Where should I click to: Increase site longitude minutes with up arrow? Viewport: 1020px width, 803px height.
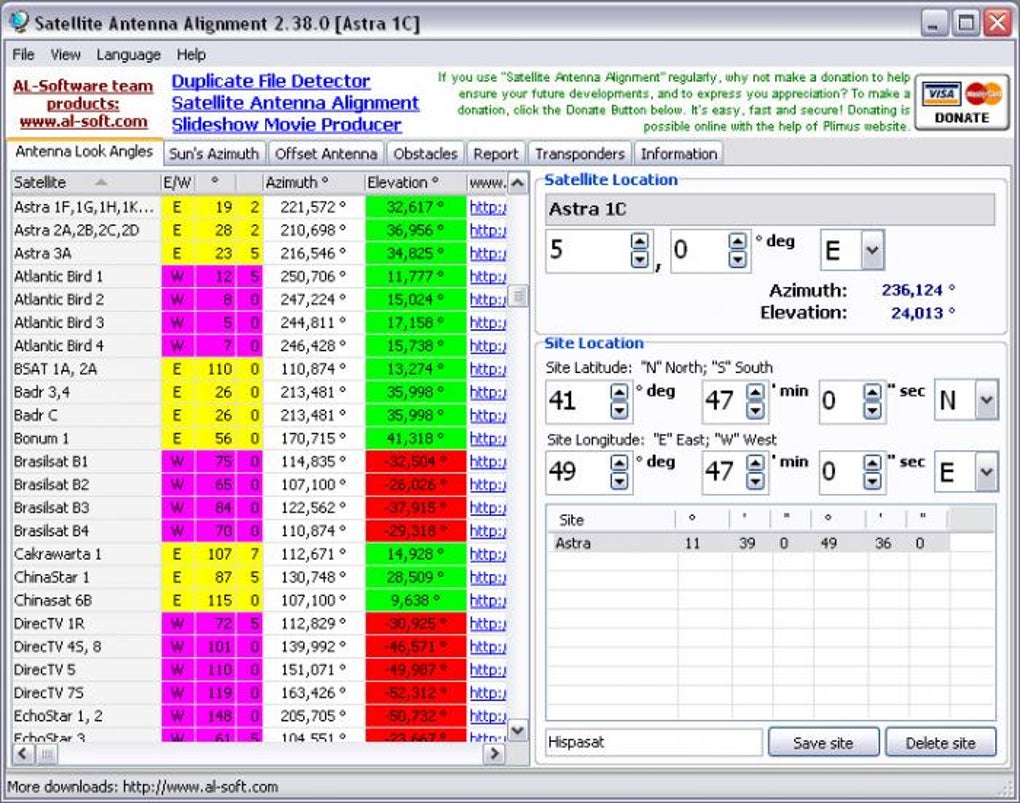[755, 463]
